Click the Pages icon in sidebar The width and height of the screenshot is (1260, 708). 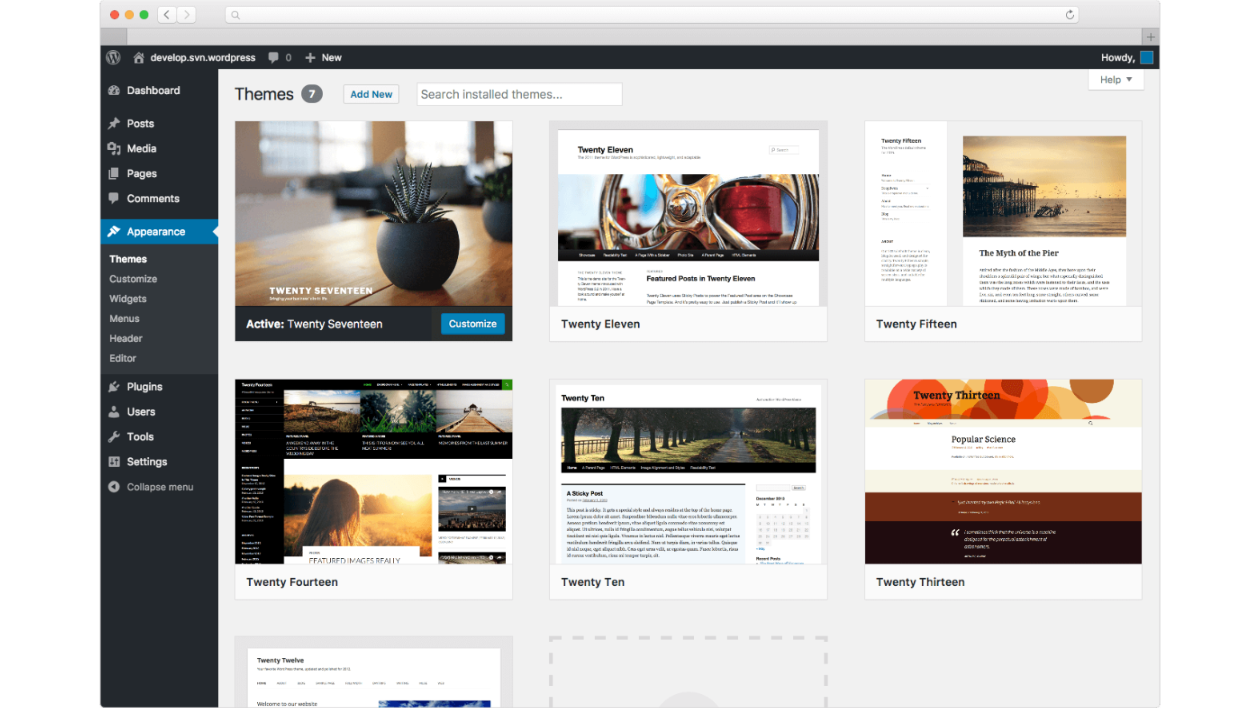[114, 174]
